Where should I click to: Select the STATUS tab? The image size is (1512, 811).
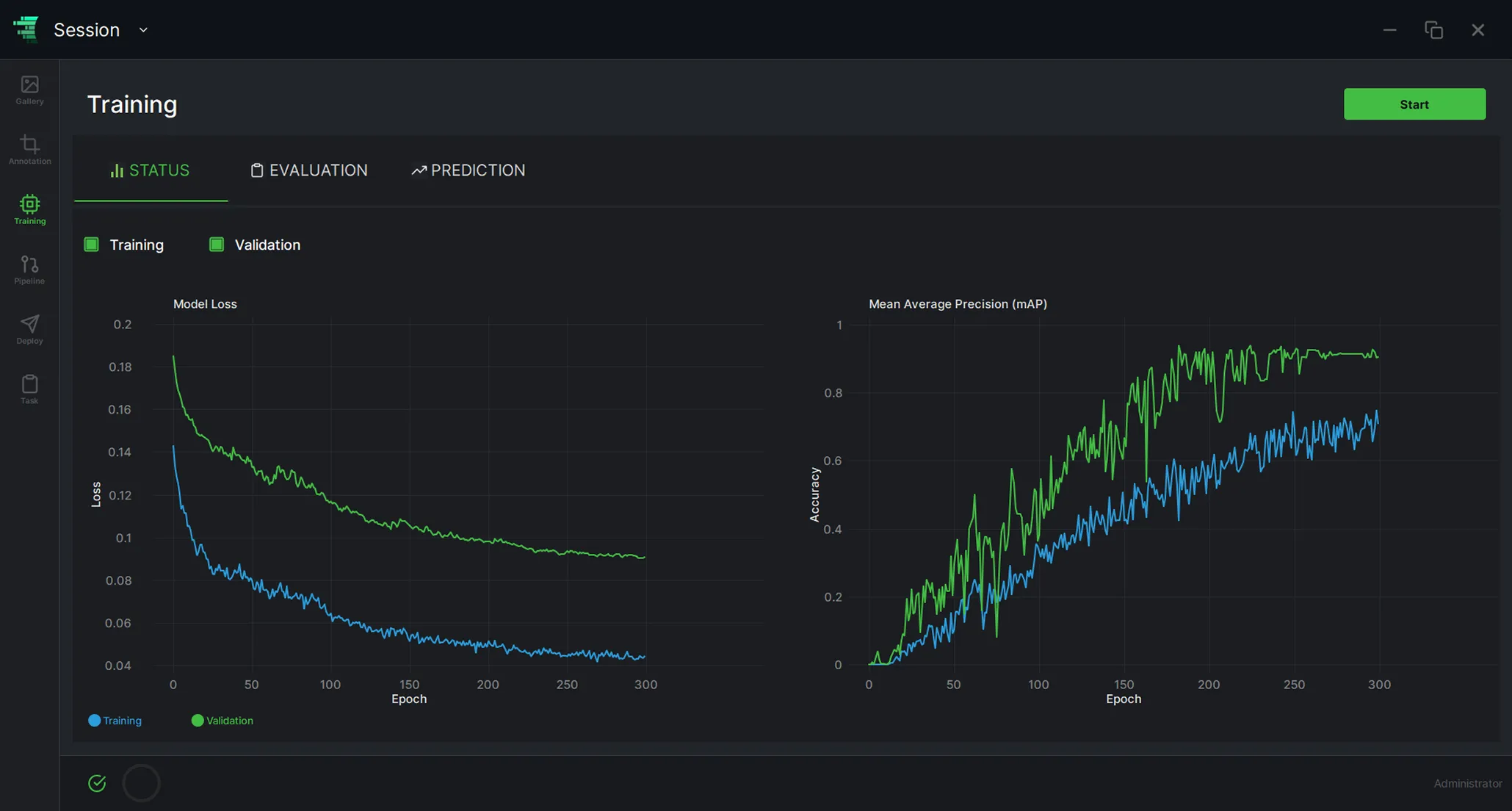point(151,170)
